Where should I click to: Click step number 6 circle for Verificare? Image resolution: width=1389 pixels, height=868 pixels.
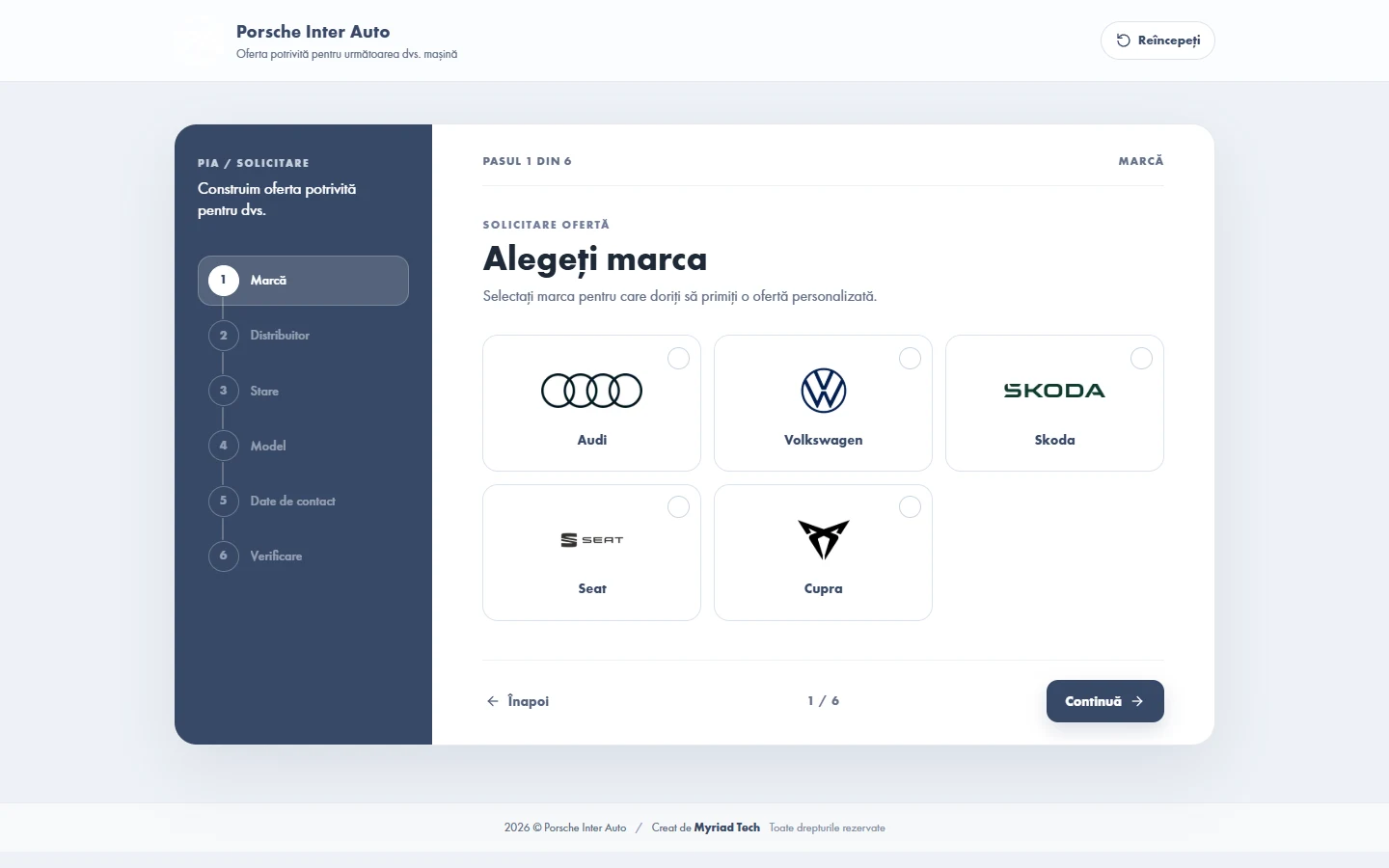click(x=223, y=556)
